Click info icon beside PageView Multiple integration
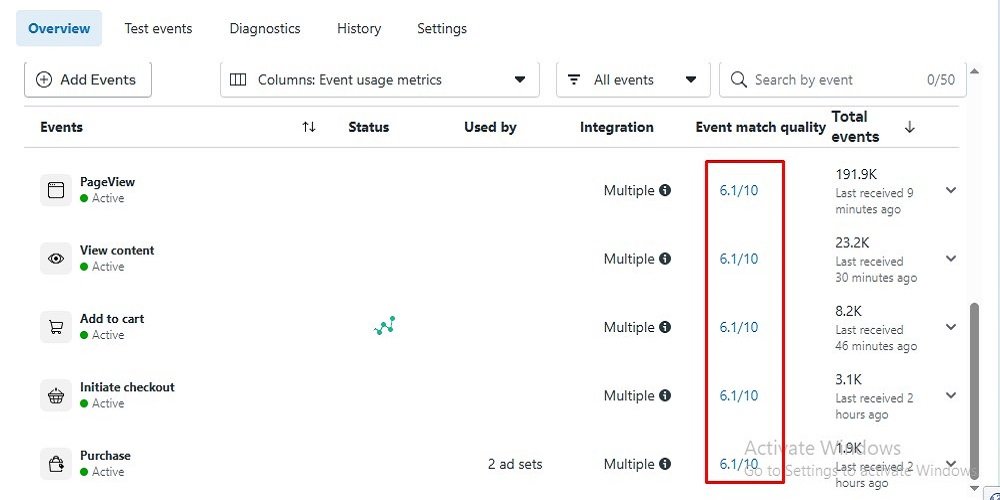Image resolution: width=1000 pixels, height=500 pixels. pos(665,190)
